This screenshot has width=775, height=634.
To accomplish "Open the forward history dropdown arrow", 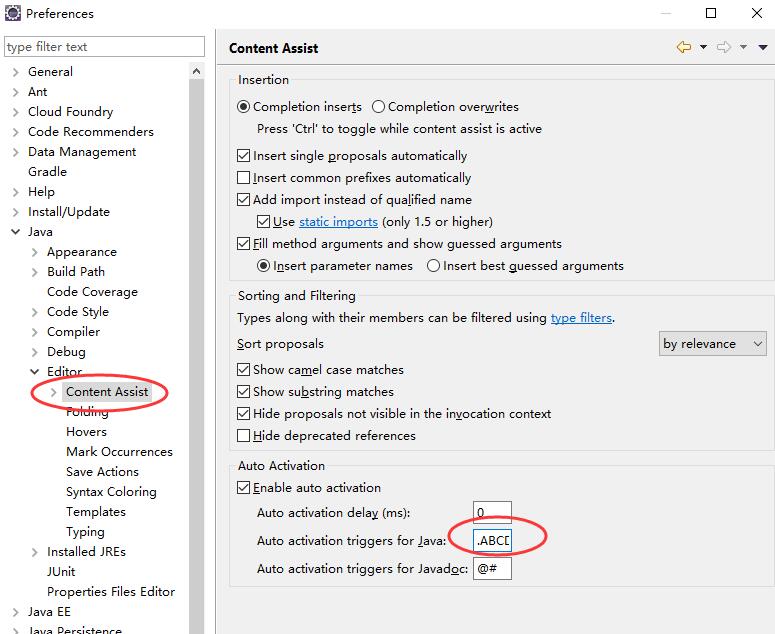I will (743, 47).
